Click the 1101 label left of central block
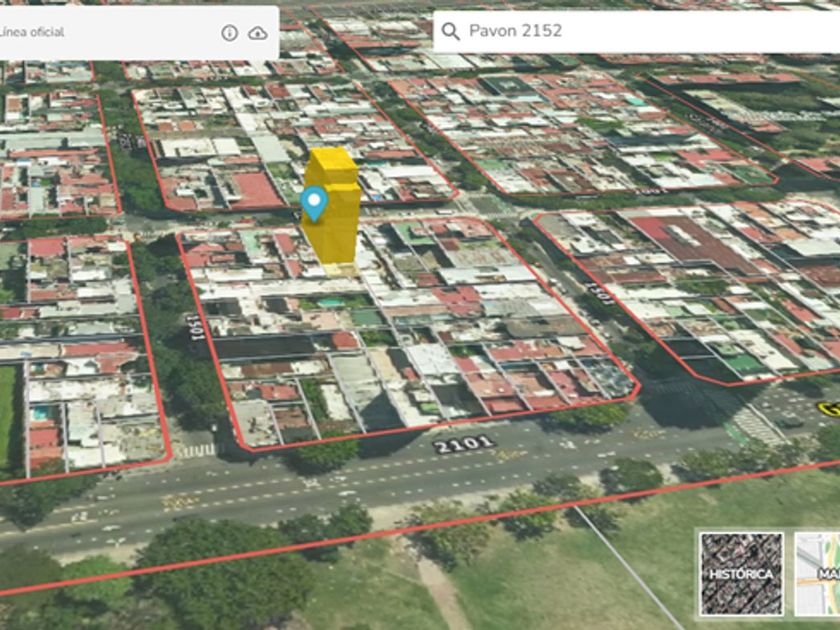Screen dimensions: 840x630 click(x=194, y=325)
